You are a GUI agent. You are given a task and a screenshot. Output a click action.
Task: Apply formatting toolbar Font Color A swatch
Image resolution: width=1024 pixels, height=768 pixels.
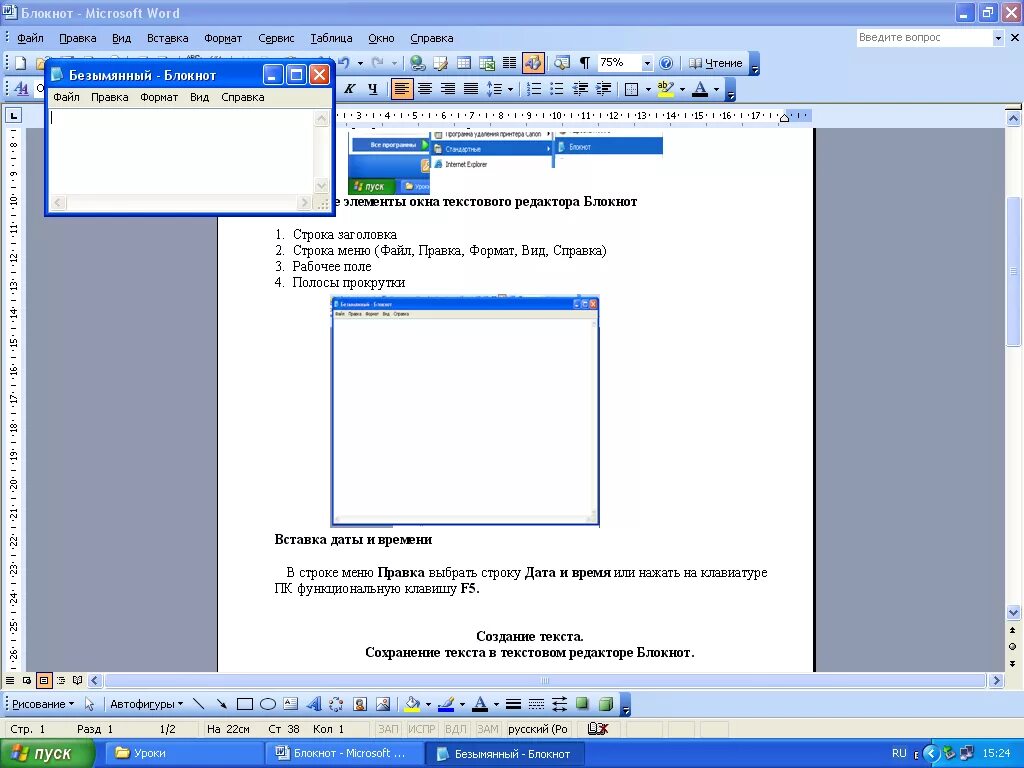pos(699,89)
